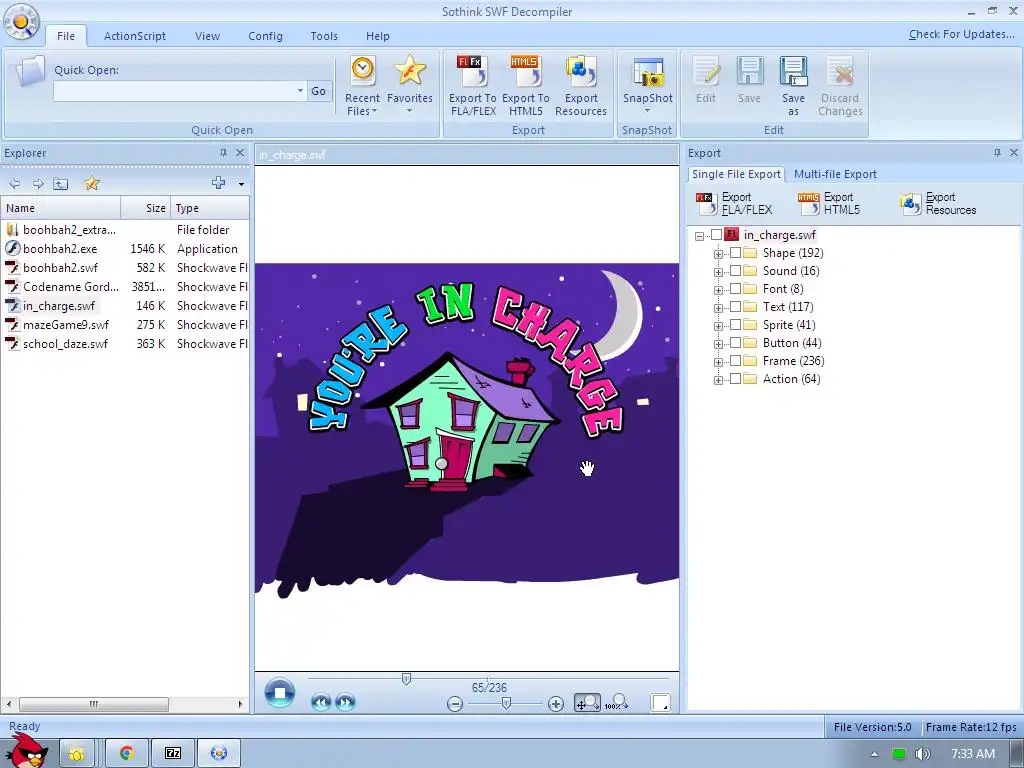Viewport: 1024px width, 768px height.
Task: Go up one folder in Explorer
Action: tap(61, 184)
